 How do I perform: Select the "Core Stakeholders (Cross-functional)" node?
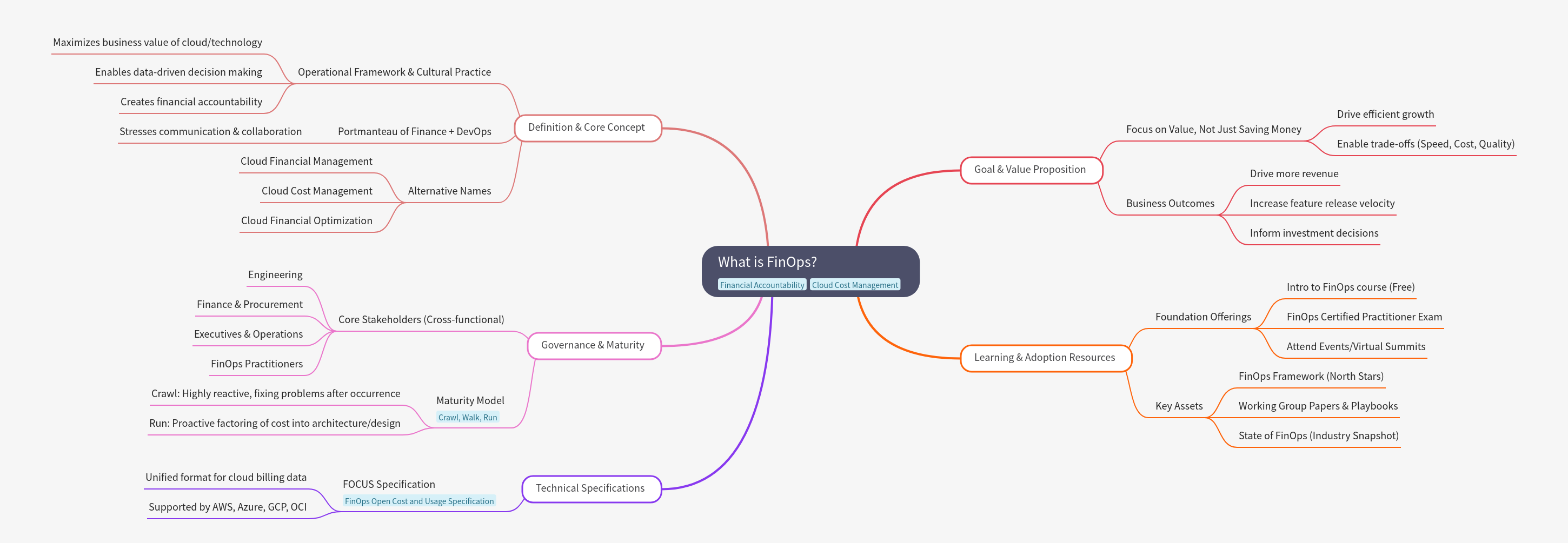(x=422, y=319)
